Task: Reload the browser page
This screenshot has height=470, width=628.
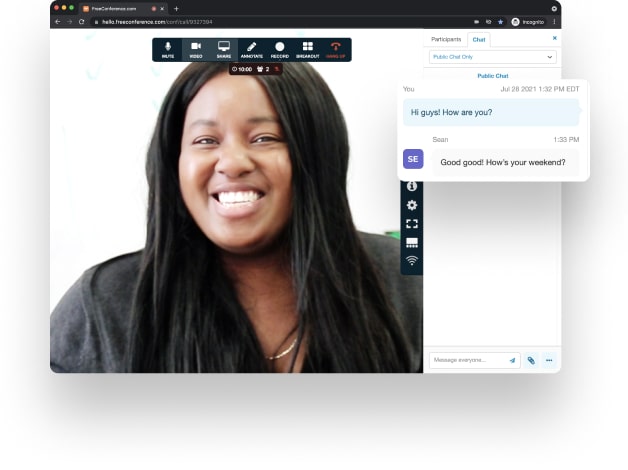Action: 82,22
